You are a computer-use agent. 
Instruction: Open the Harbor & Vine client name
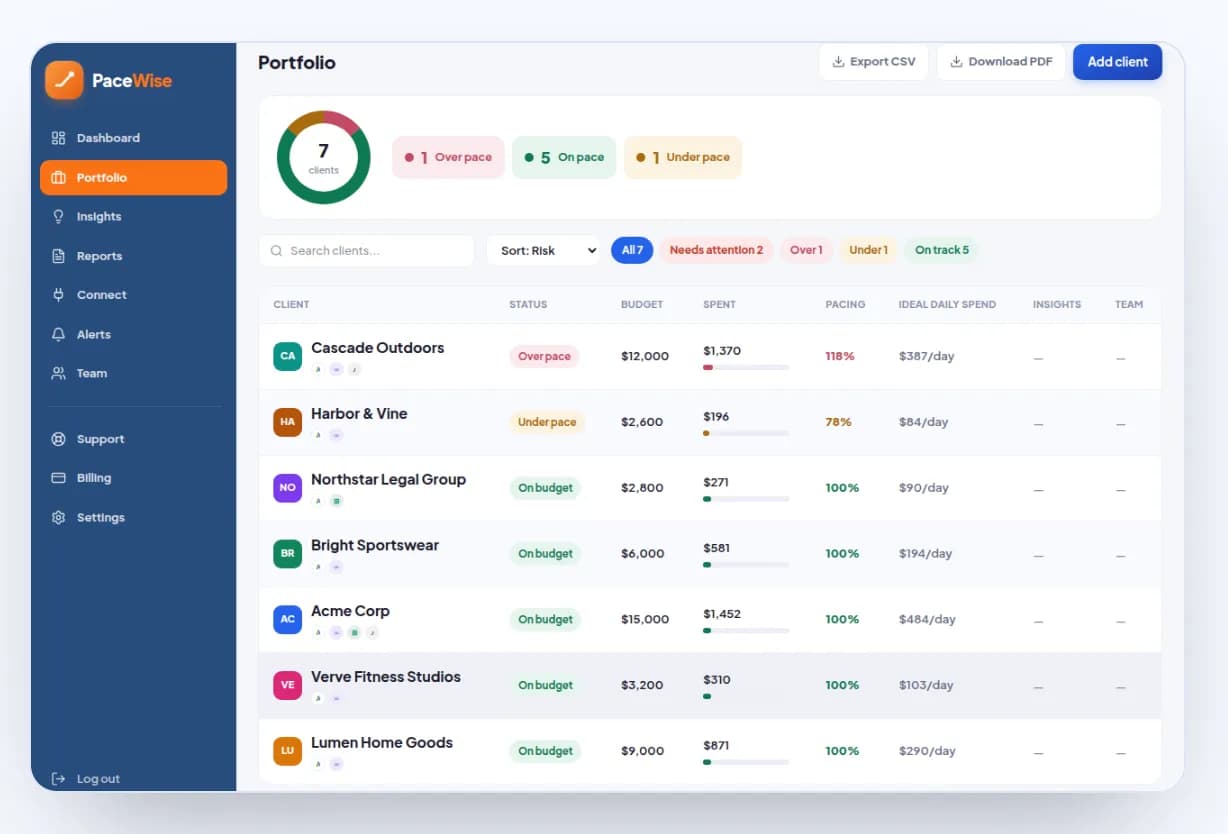[359, 414]
